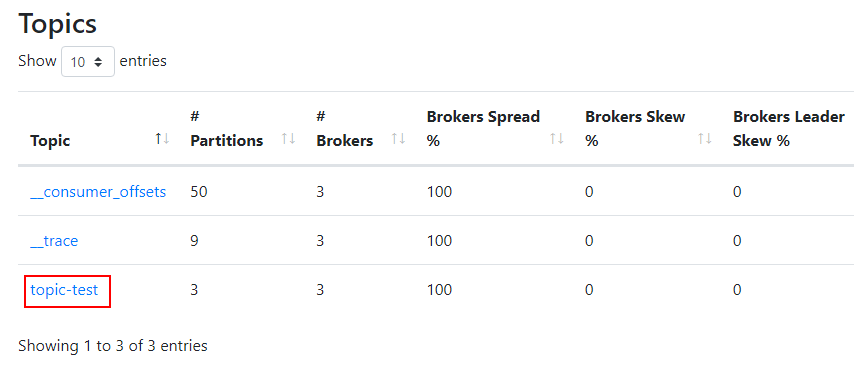The image size is (854, 371).
Task: Click the Brokers Skew % header text
Action: point(635,129)
